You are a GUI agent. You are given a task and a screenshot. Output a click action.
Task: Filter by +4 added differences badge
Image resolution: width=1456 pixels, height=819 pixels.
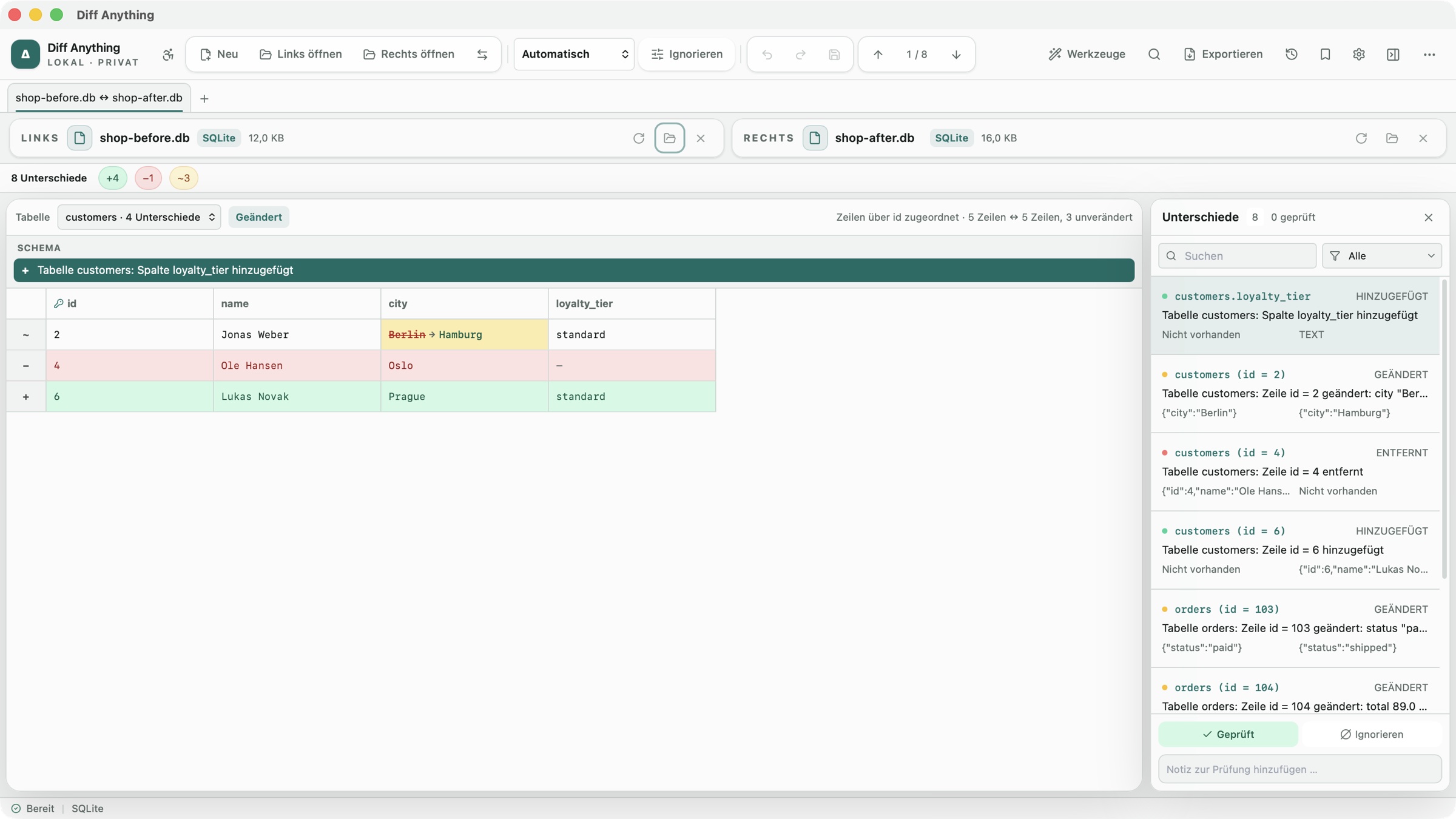click(x=112, y=178)
